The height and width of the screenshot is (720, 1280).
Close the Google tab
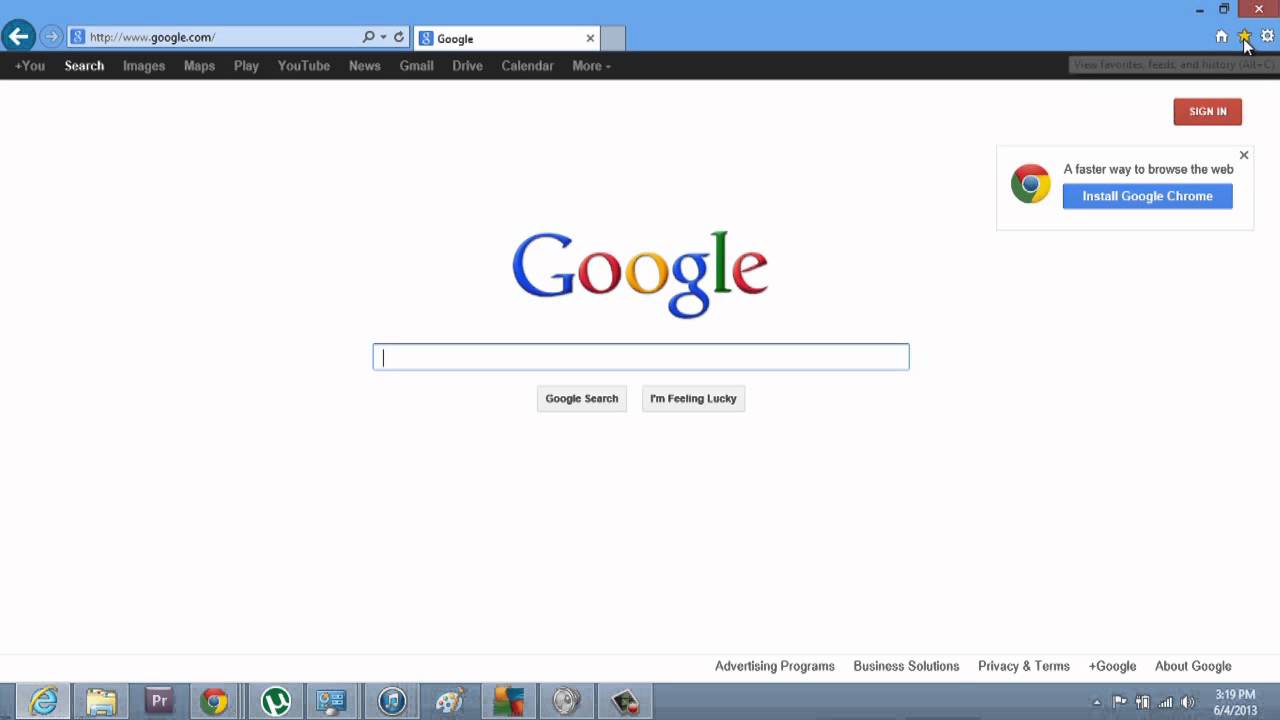click(590, 38)
